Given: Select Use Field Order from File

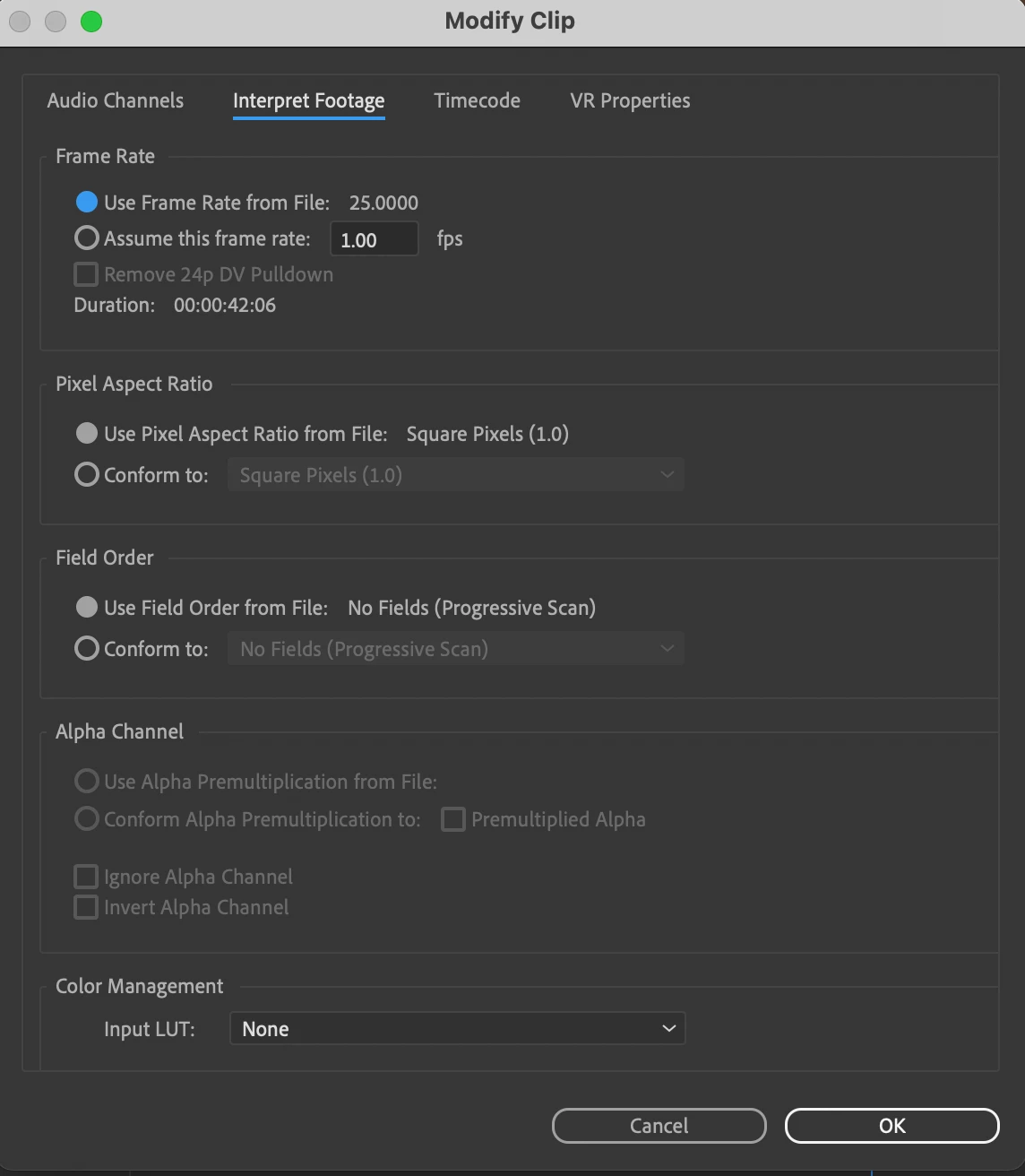Looking at the screenshot, I should [x=87, y=608].
